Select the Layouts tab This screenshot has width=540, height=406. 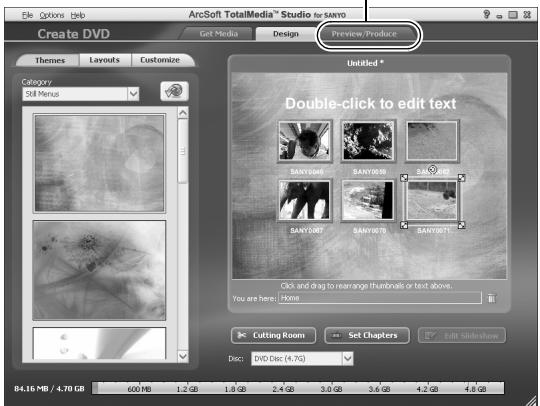tap(104, 60)
